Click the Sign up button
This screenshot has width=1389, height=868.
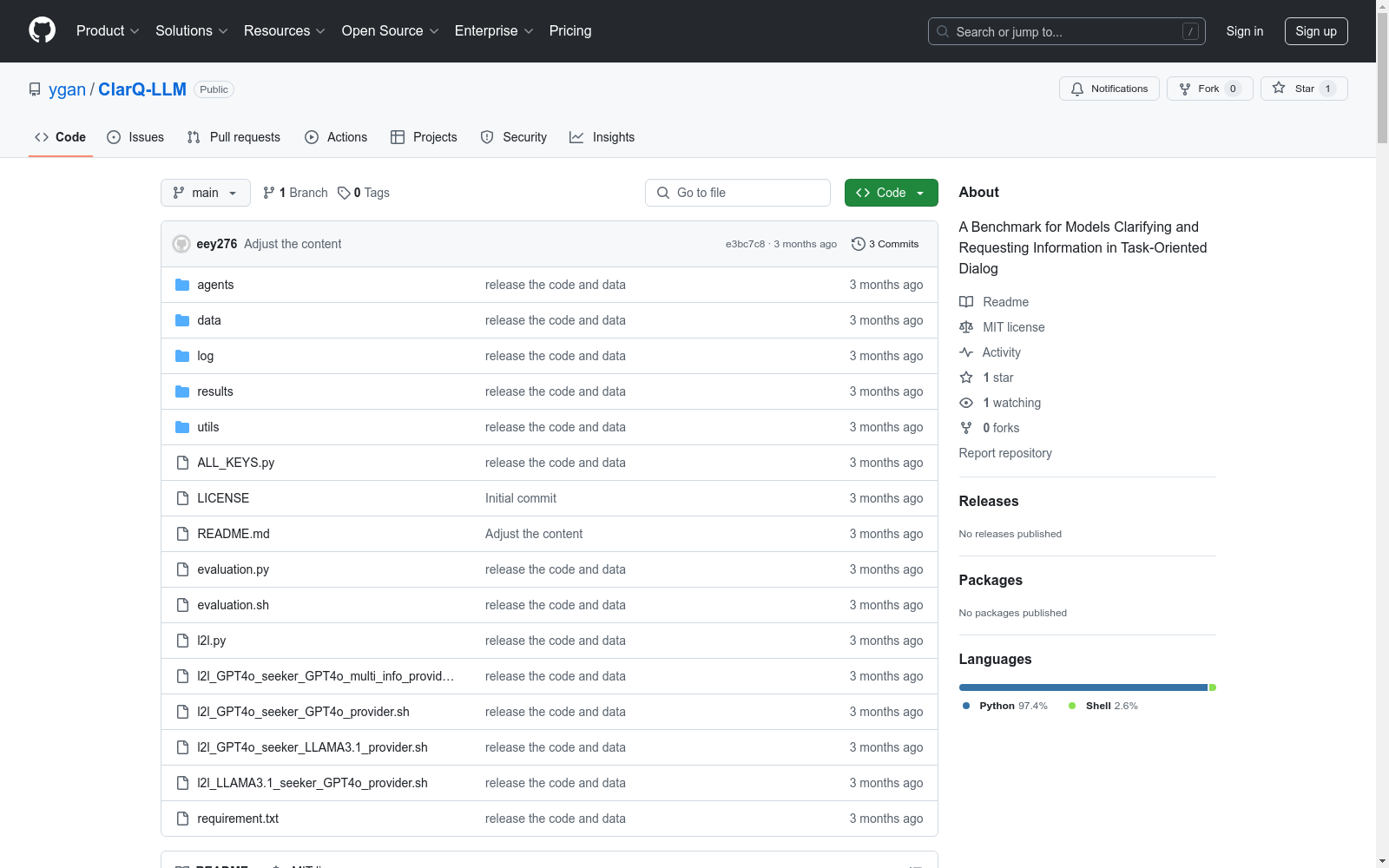click(1316, 31)
